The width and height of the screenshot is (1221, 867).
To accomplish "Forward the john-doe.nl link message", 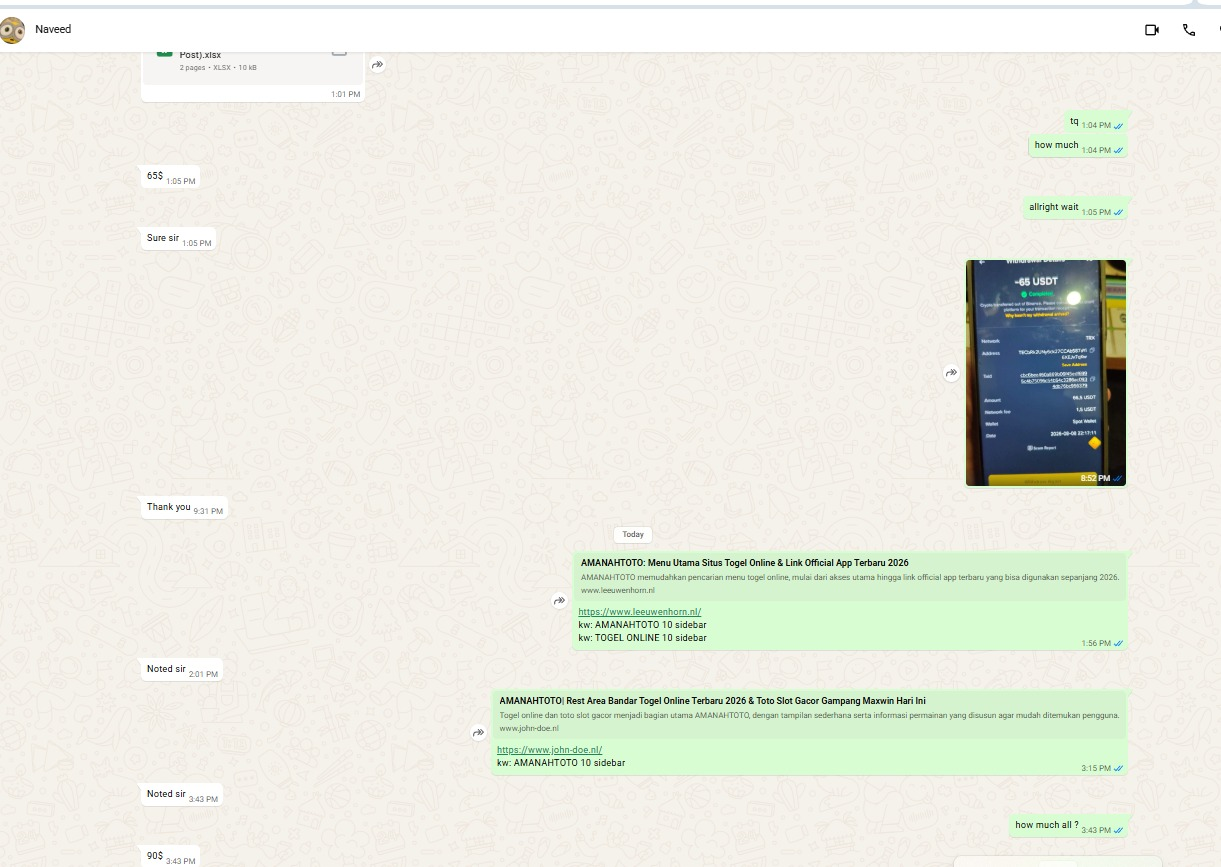I will coord(478,733).
